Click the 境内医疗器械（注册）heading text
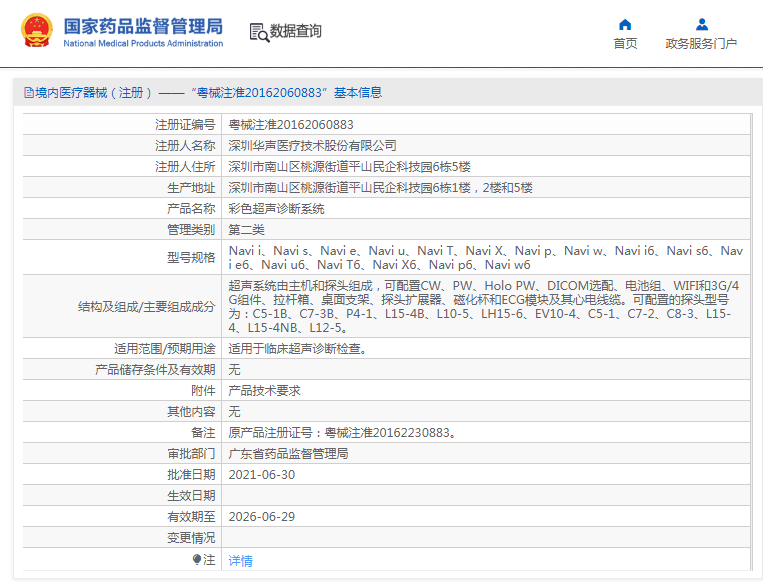 (x=94, y=92)
